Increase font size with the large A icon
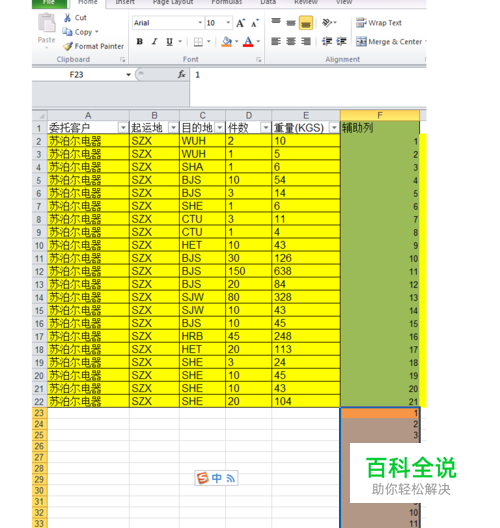Screen dimensions: 500x528 (240, 23)
